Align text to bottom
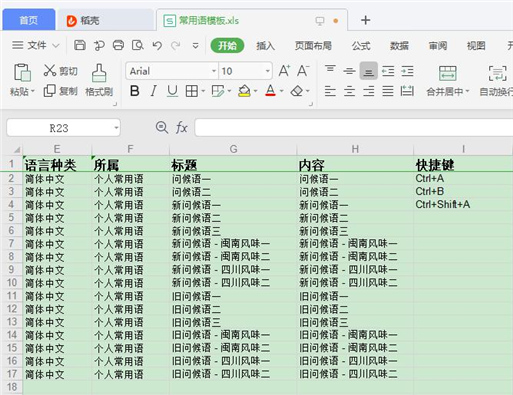513x395 pixels. coord(369,71)
